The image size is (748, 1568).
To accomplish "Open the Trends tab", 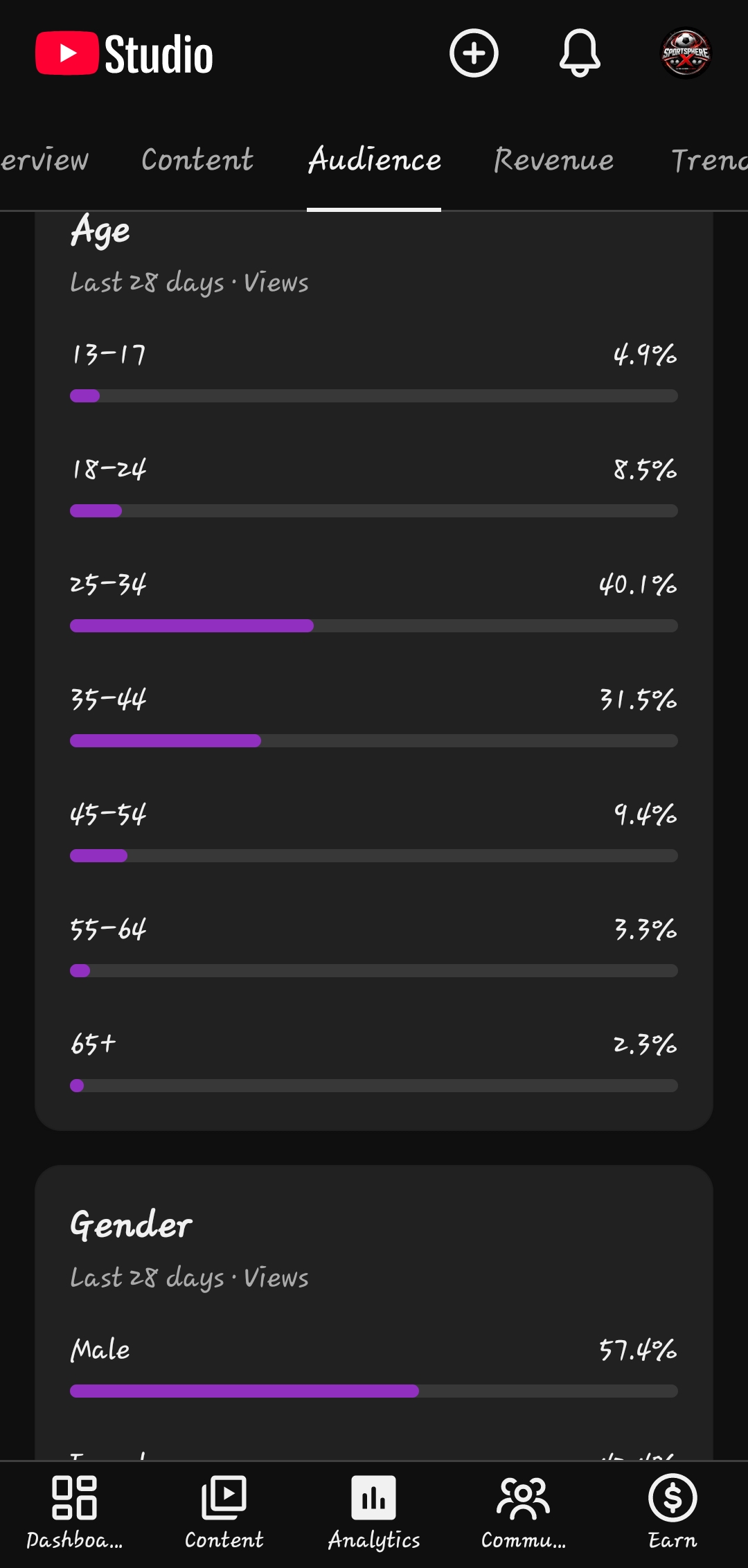I will tap(709, 160).
